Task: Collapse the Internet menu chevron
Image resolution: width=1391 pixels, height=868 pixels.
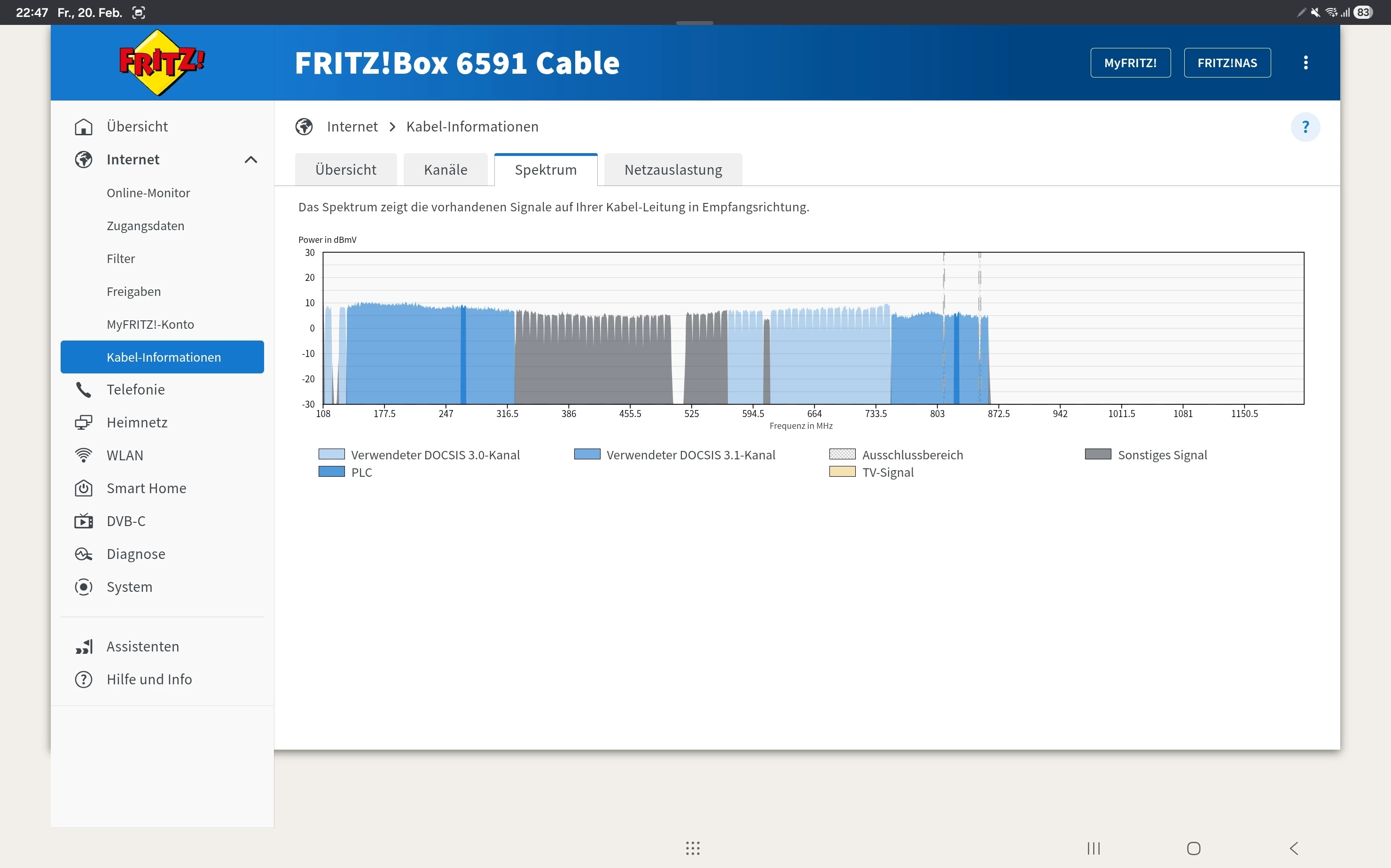Action: pos(250,160)
